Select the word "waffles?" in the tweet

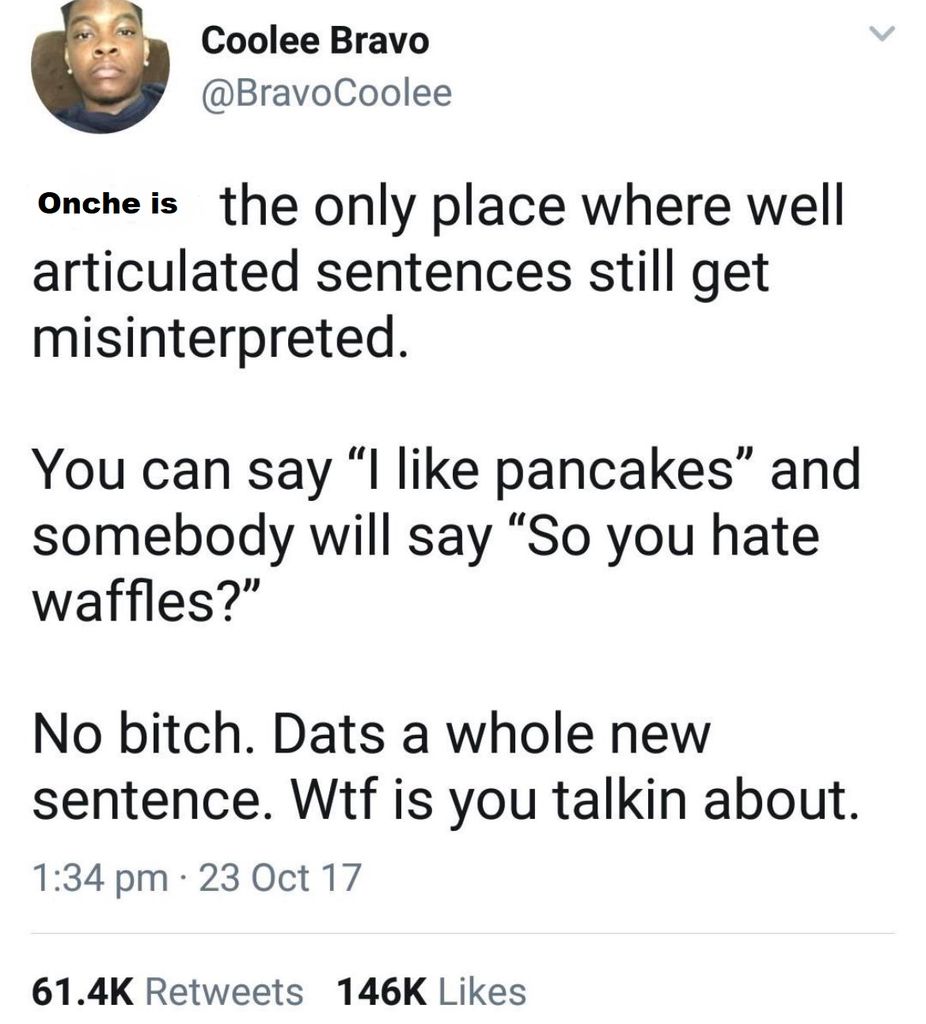coord(147,602)
